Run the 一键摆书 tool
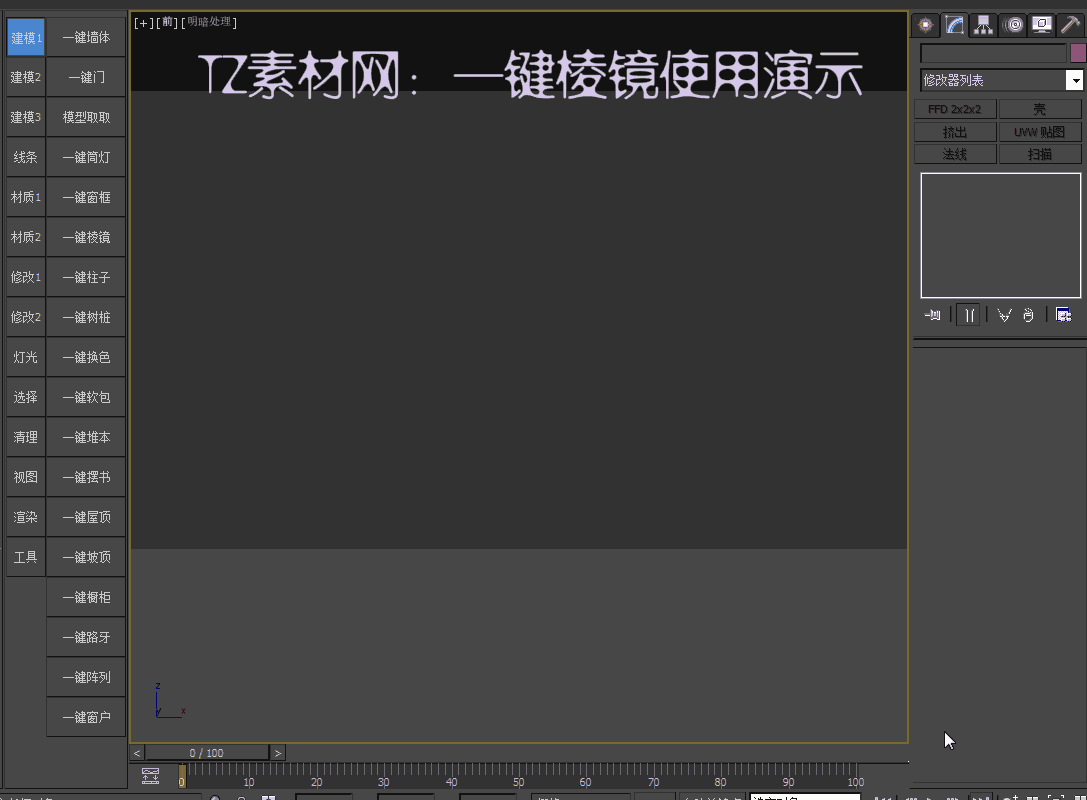1087x800 pixels. [x=86, y=477]
